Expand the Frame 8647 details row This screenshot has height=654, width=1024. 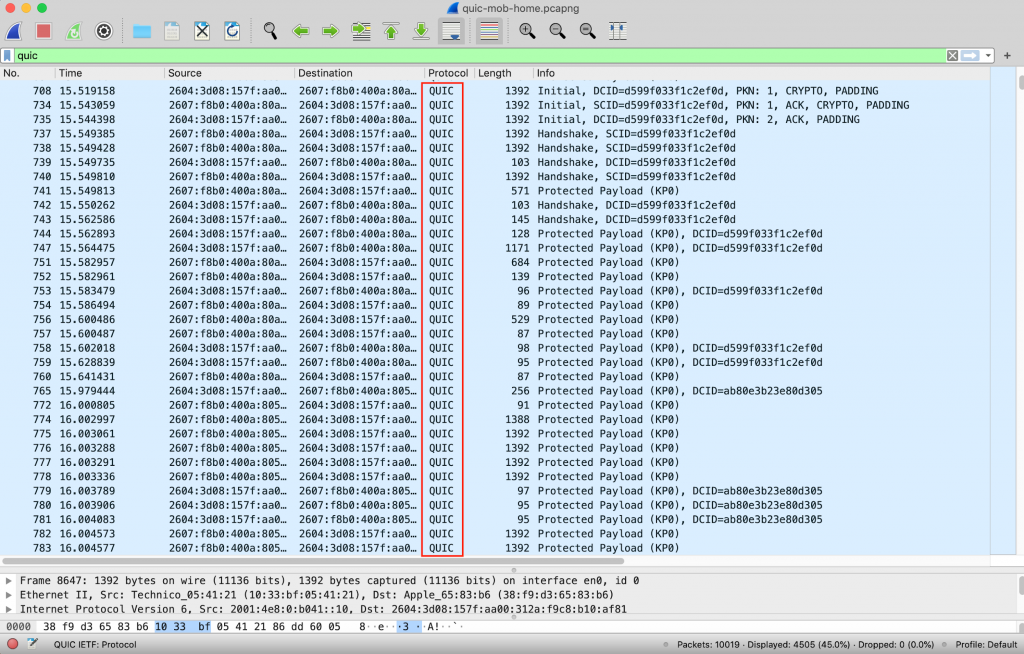[9, 580]
